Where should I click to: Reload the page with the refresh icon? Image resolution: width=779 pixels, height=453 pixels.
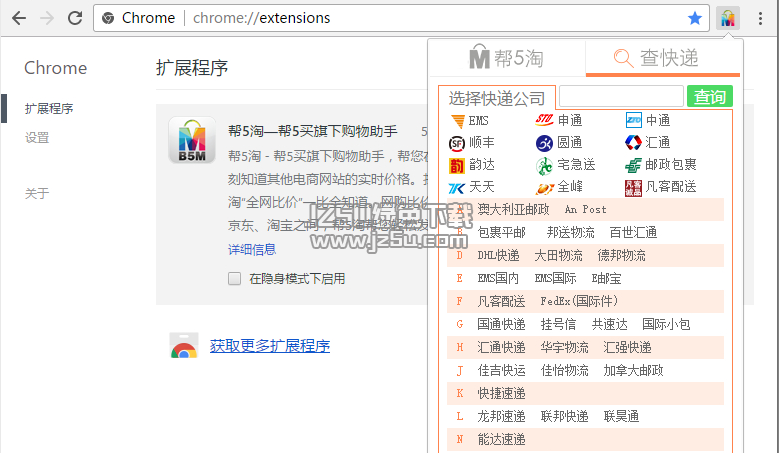[x=75, y=18]
